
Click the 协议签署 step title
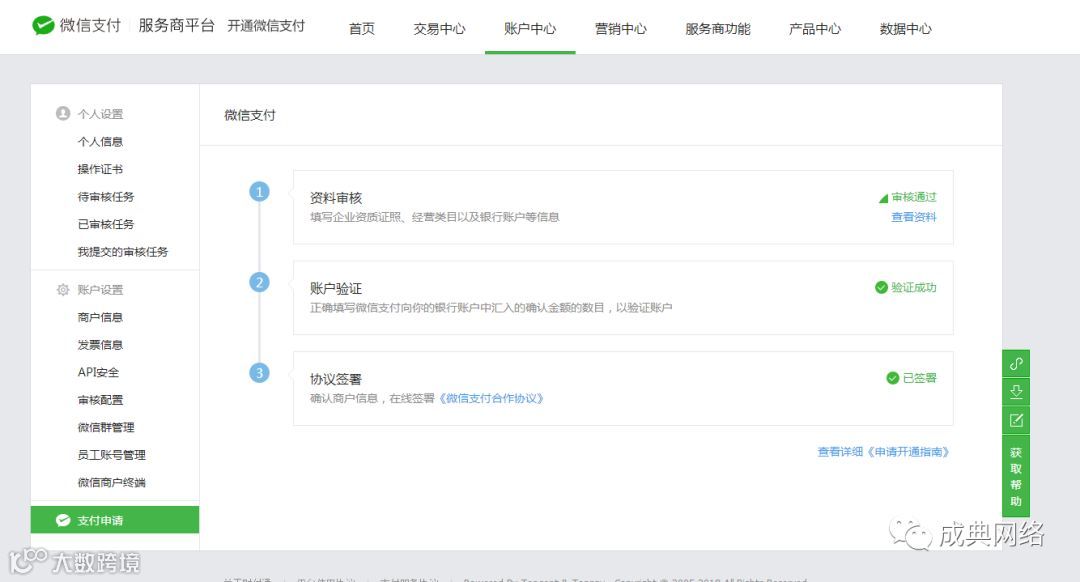[335, 379]
